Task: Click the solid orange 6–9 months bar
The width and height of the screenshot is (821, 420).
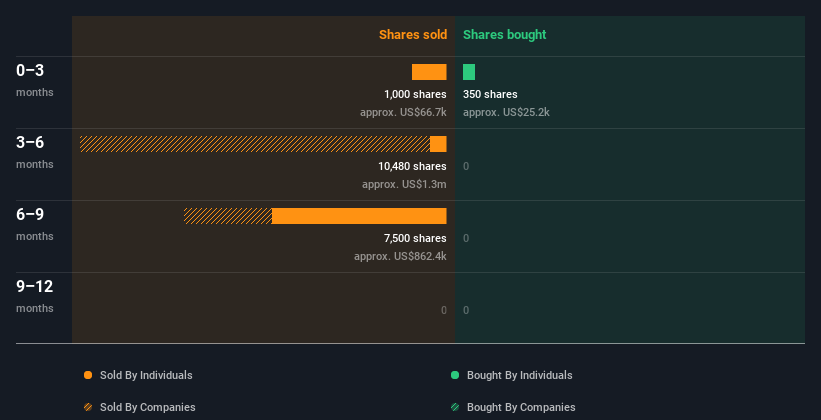Action: click(x=359, y=216)
